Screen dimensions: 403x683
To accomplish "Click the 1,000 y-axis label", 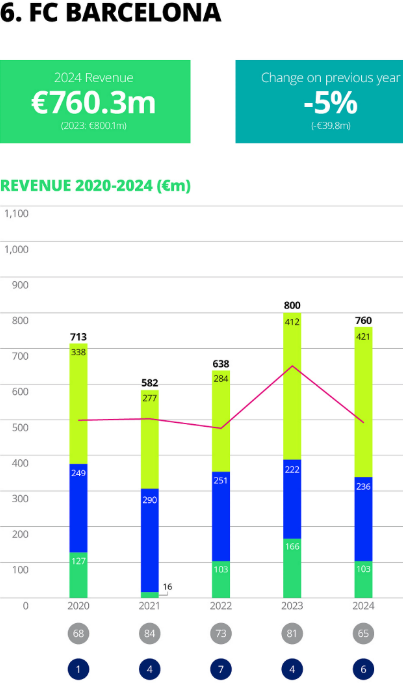I will click(17, 249).
